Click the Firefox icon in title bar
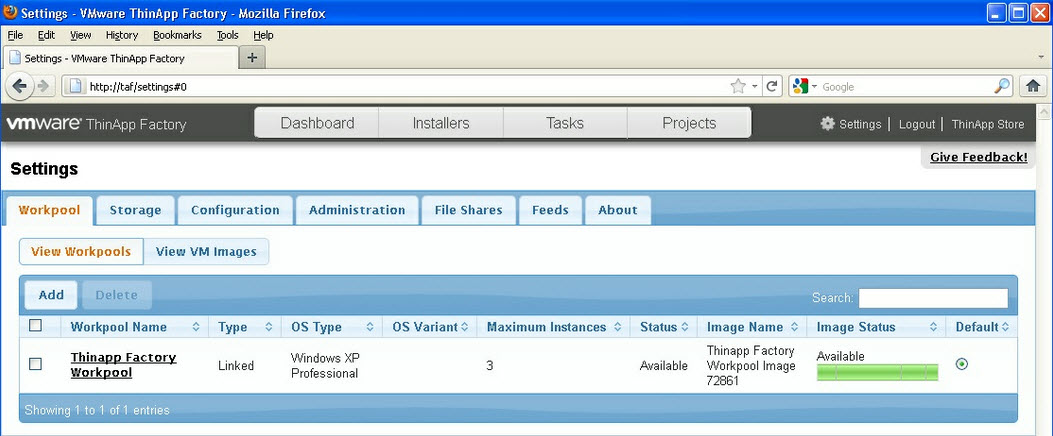This screenshot has height=436, width=1053. (10, 12)
